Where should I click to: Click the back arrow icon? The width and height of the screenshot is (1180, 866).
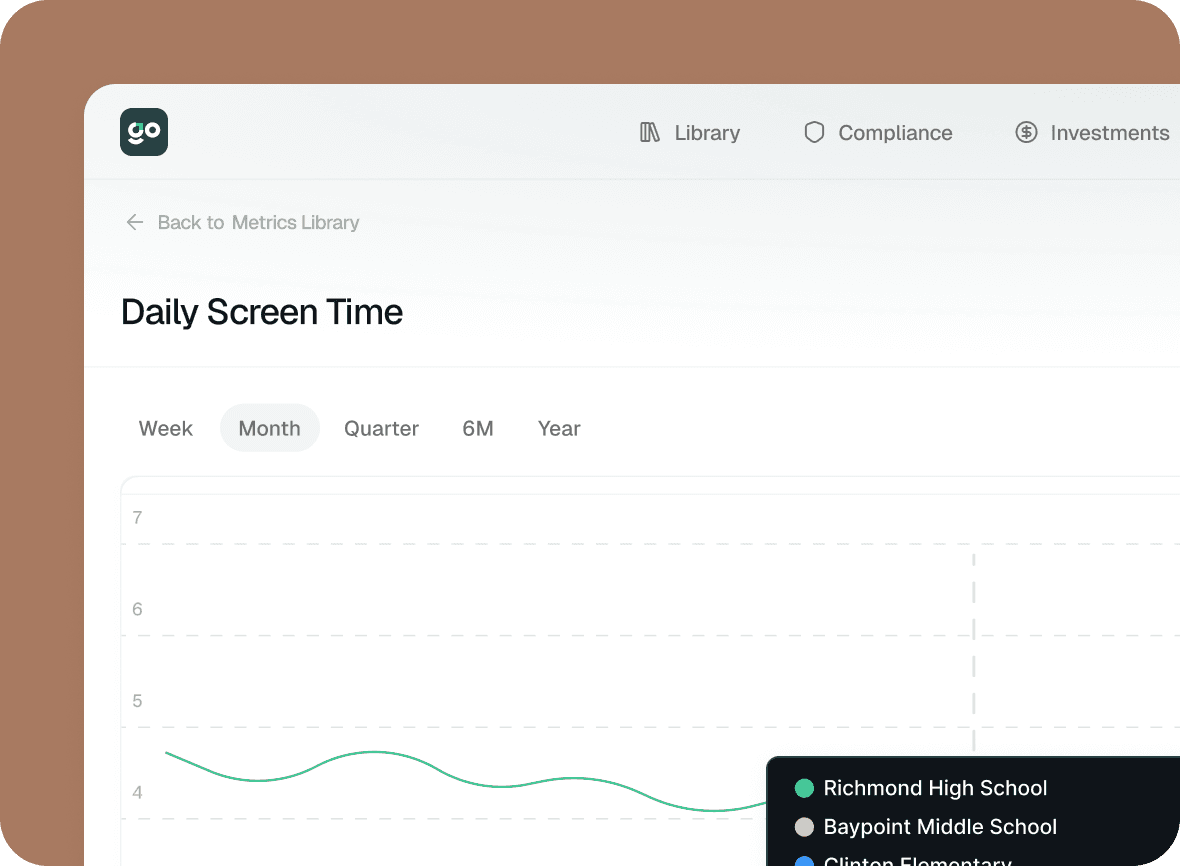pos(135,222)
